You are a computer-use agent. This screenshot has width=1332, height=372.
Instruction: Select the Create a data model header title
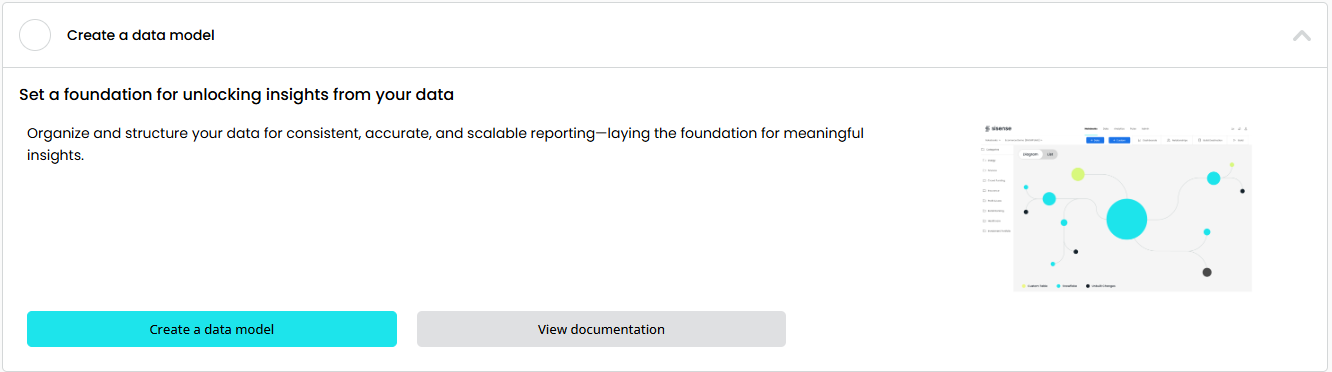pyautogui.click(x=141, y=35)
